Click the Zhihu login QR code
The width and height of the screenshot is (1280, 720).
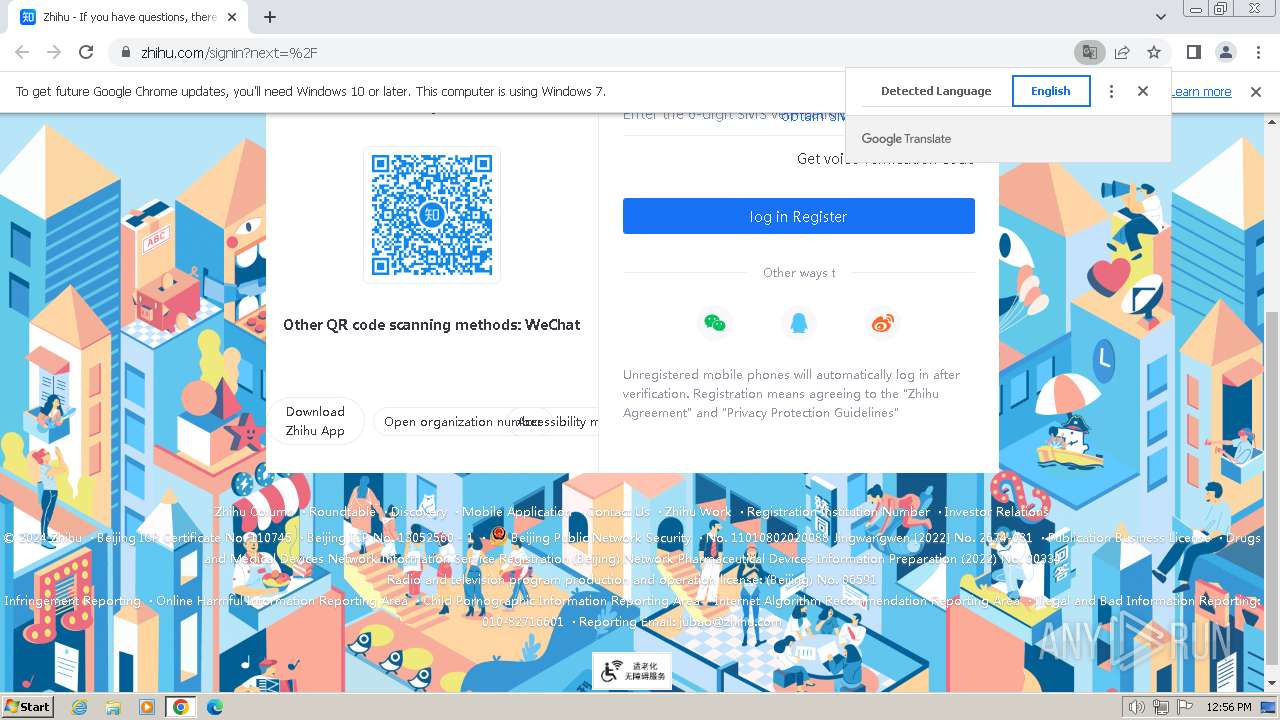coord(432,215)
